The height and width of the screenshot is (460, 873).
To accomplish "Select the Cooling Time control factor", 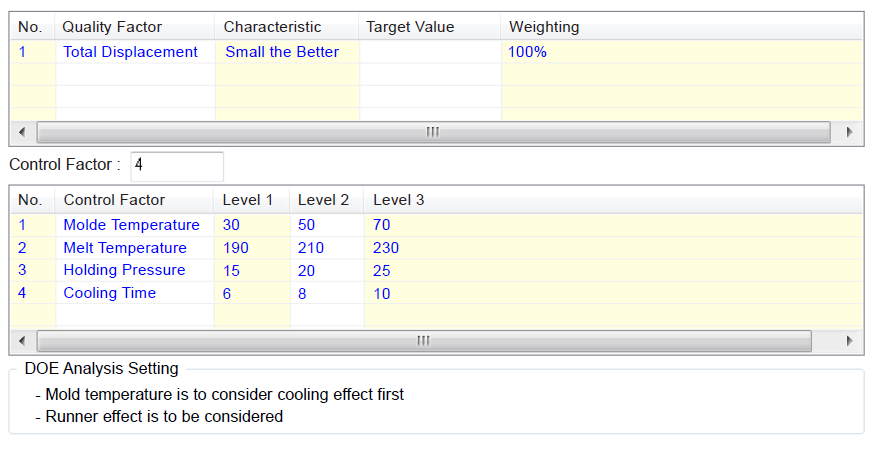I will tap(110, 293).
